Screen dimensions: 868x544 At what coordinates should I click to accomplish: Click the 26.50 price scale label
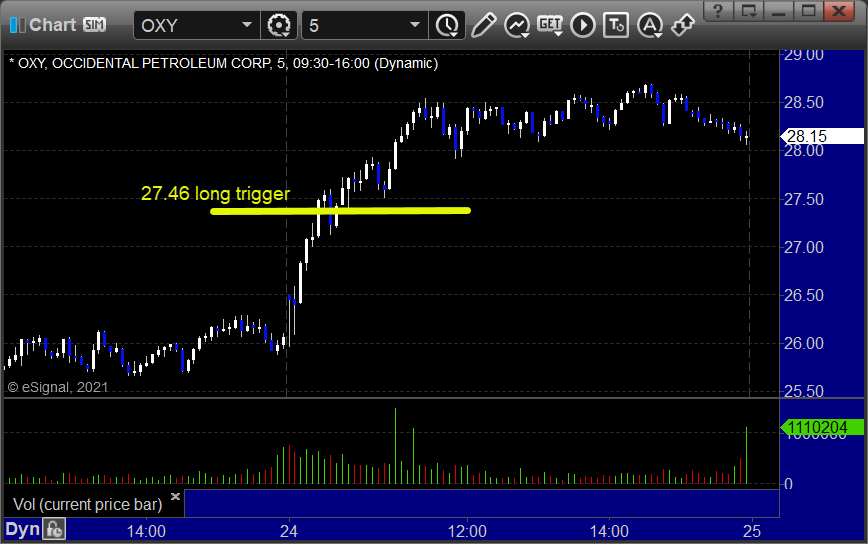[804, 295]
